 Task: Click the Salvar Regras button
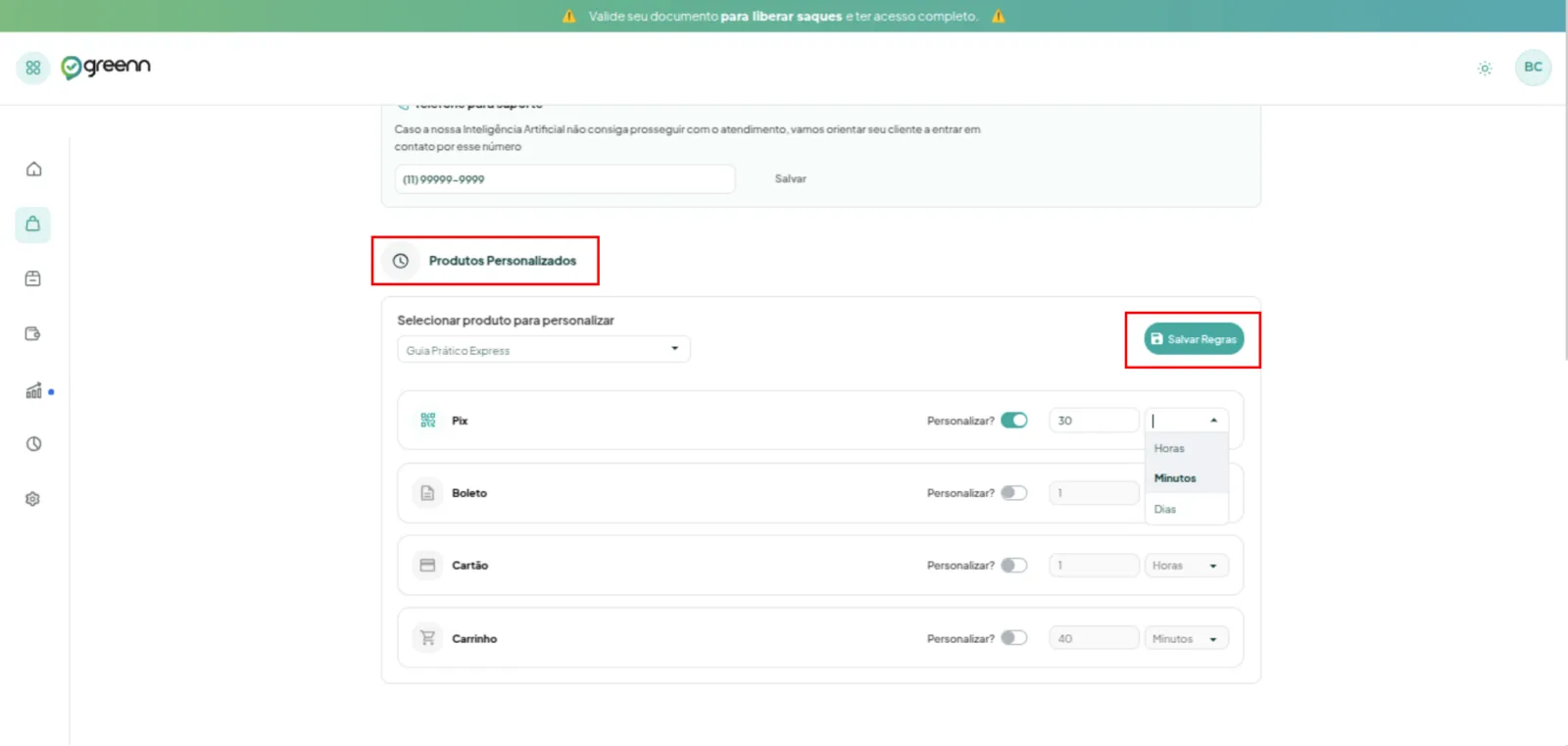pos(1194,339)
